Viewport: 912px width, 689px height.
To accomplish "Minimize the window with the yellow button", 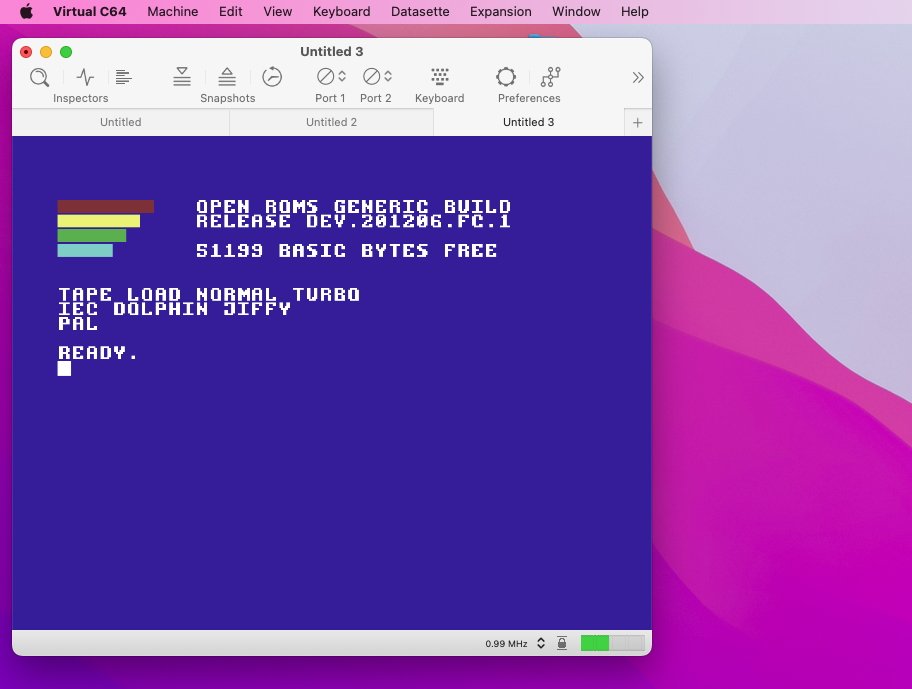I will tap(46, 52).
